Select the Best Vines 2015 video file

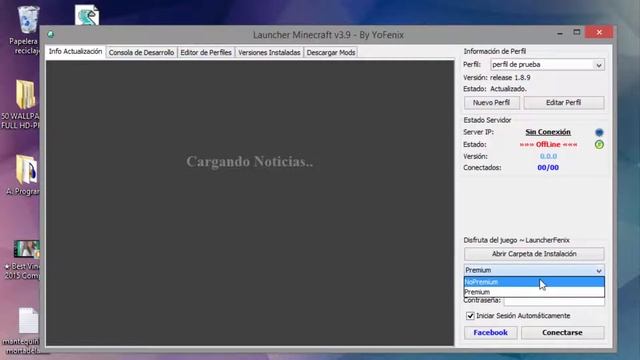(x=24, y=260)
